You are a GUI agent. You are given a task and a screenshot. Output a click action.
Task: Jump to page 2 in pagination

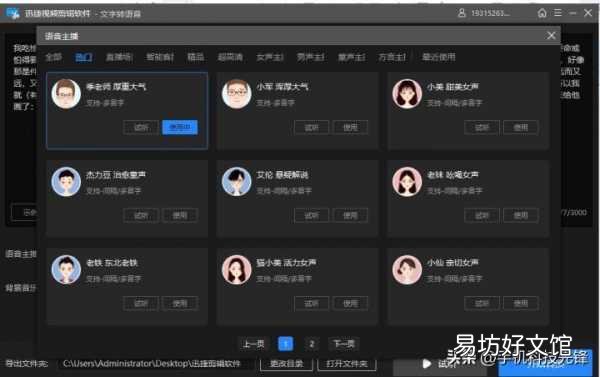[x=312, y=344]
